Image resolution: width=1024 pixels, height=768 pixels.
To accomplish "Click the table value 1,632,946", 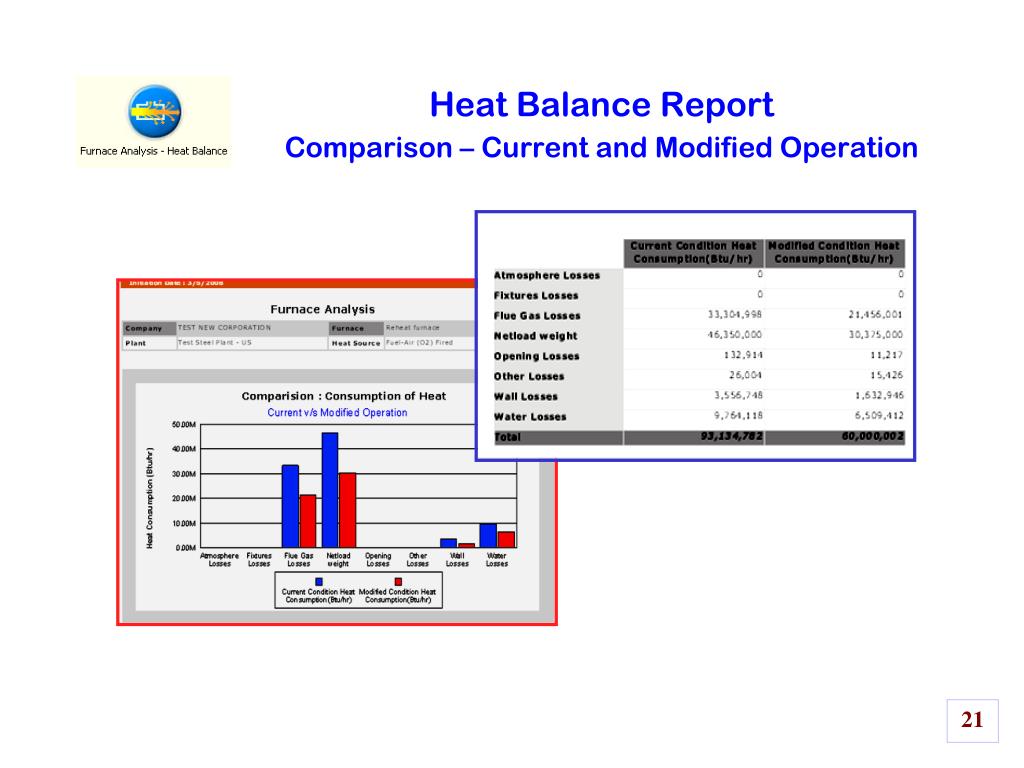I will 879,396.
